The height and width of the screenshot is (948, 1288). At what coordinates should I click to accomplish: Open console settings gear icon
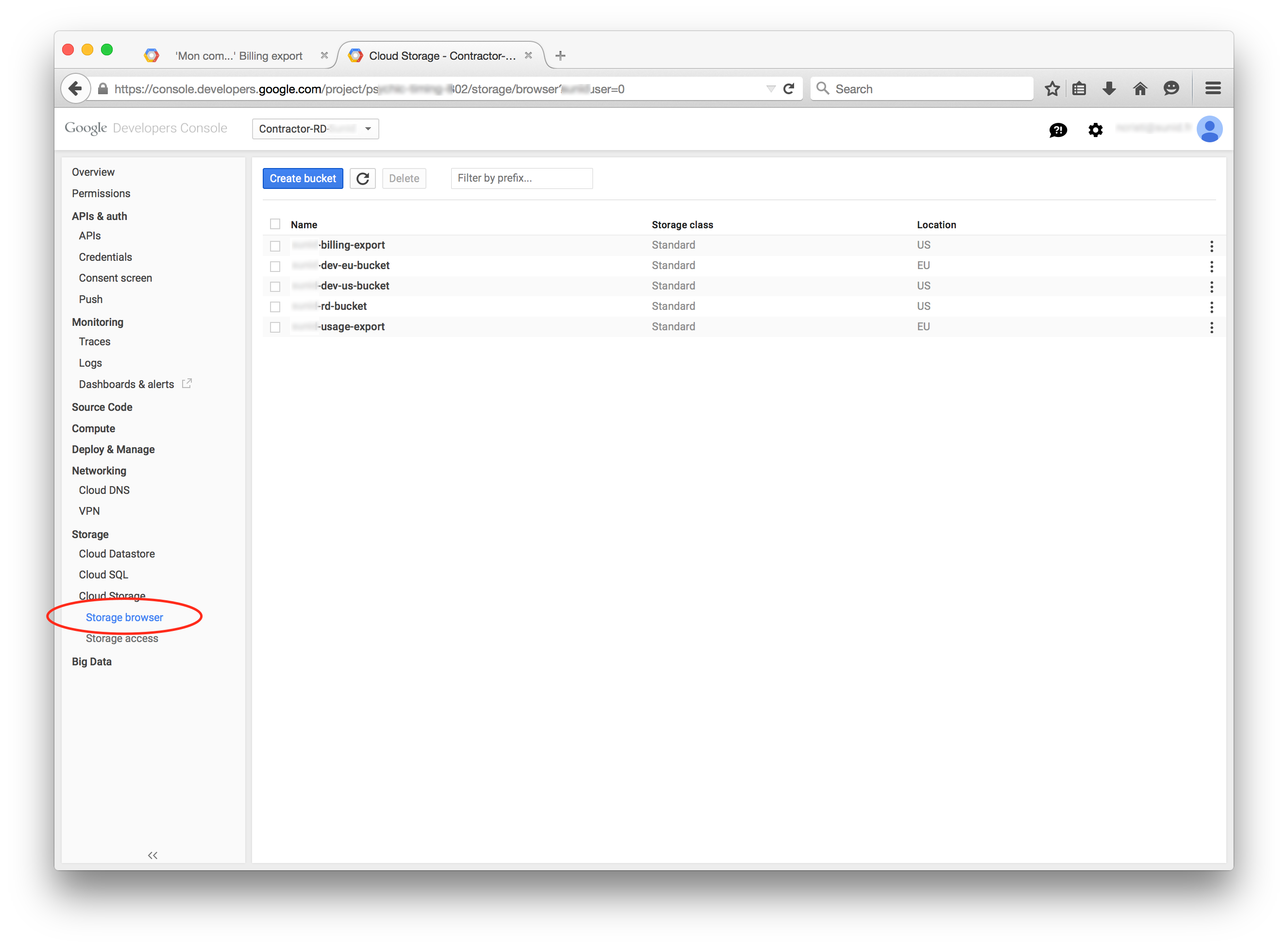(1095, 130)
